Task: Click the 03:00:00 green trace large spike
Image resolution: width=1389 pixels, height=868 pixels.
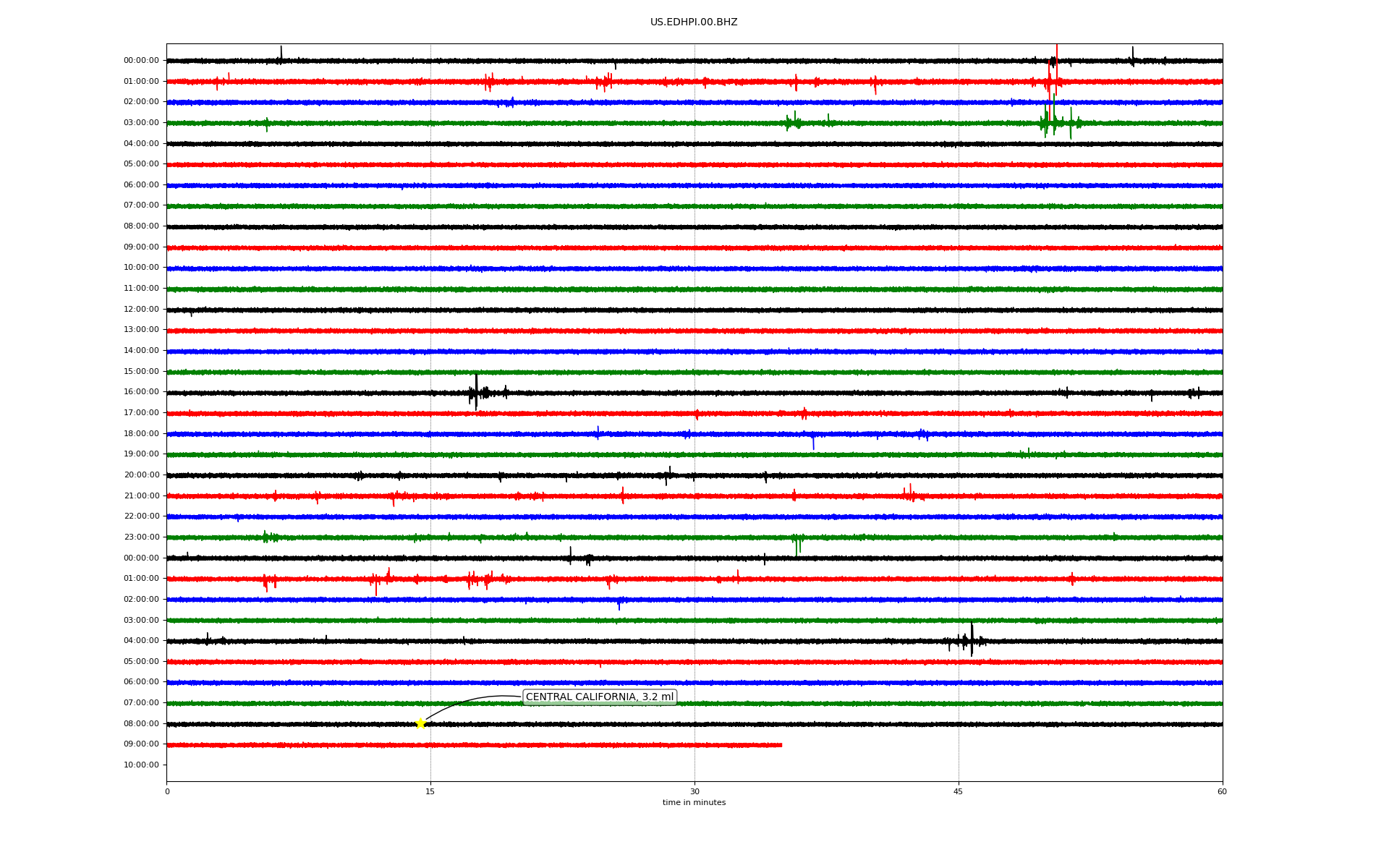Action: pyautogui.click(x=1053, y=119)
